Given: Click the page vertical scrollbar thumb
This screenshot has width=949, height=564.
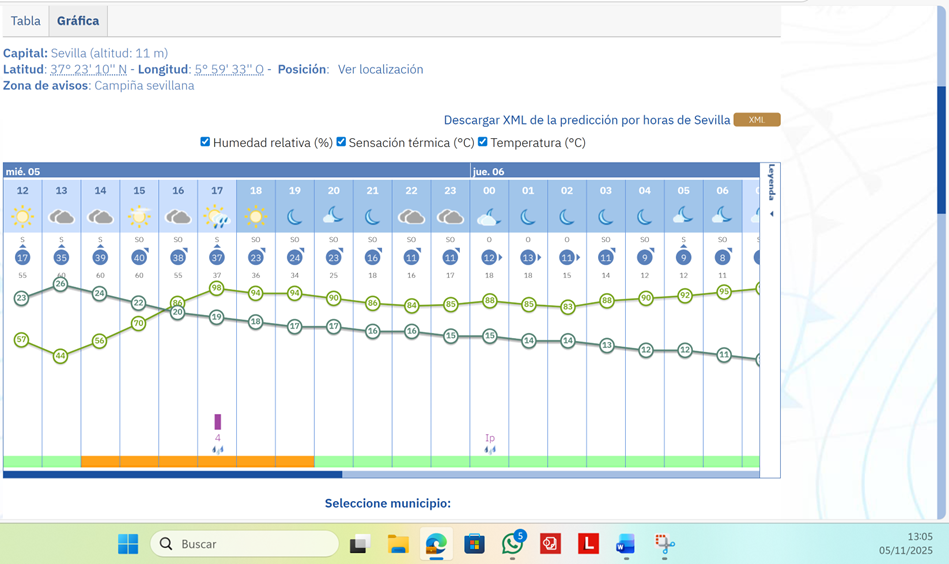Looking at the screenshot, I should coord(941,149).
